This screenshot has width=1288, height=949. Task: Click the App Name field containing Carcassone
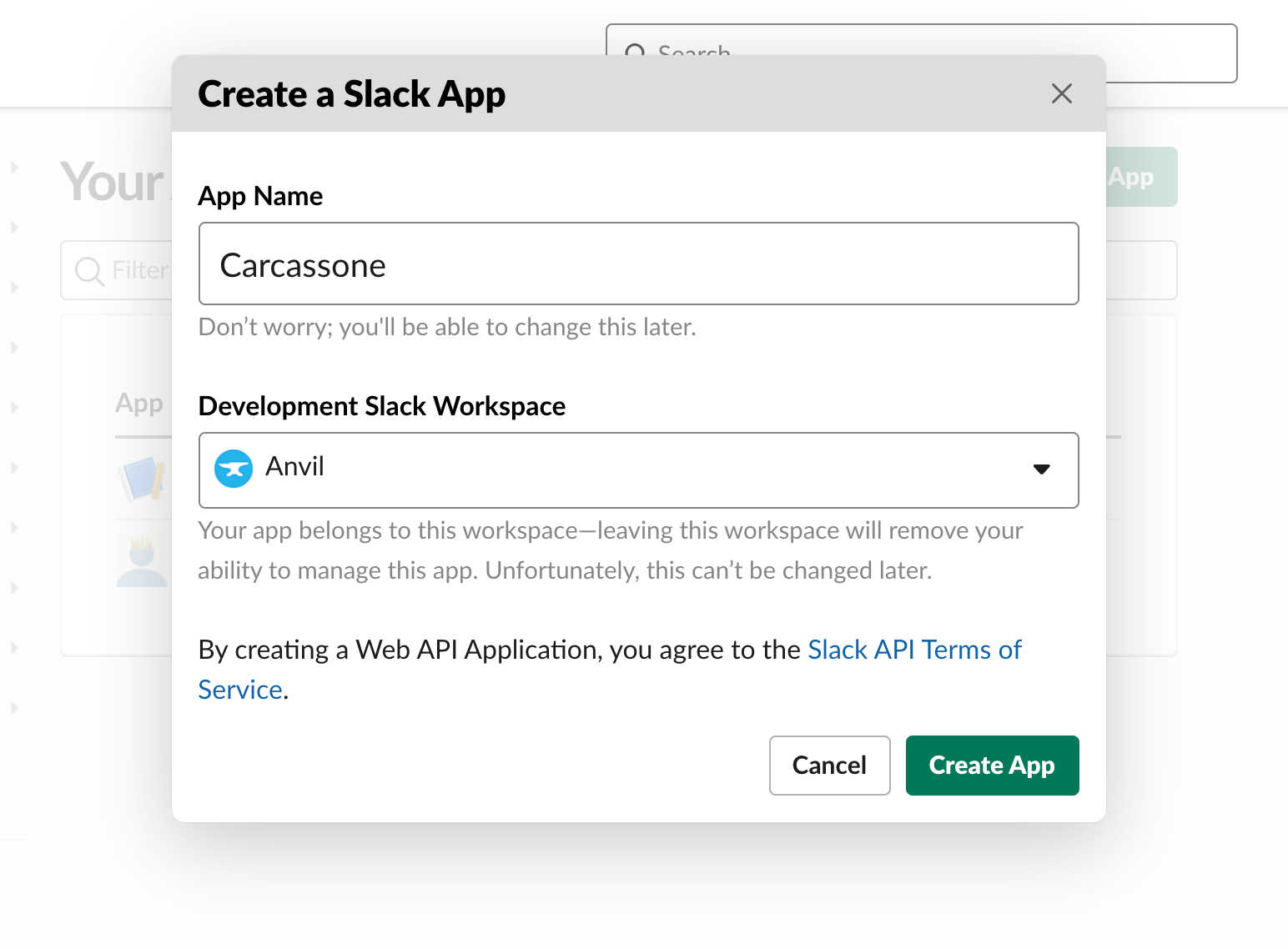[638, 264]
